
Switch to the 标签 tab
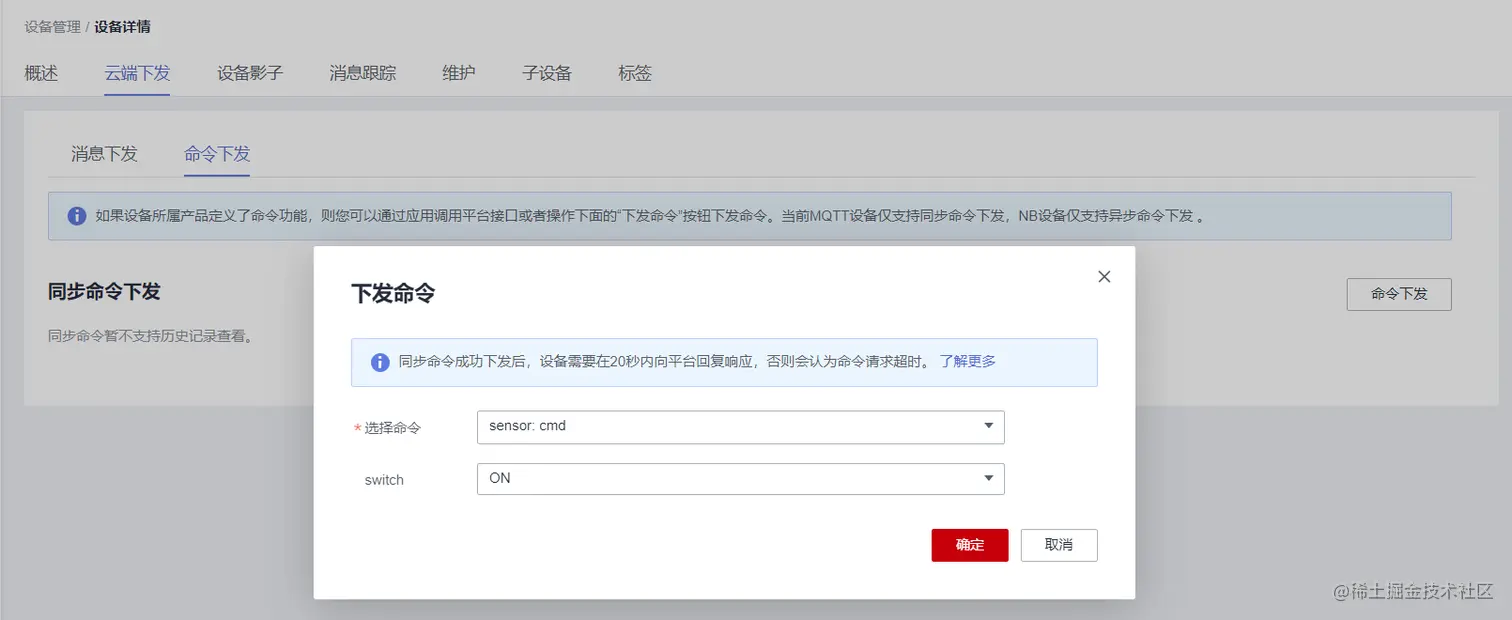point(635,73)
